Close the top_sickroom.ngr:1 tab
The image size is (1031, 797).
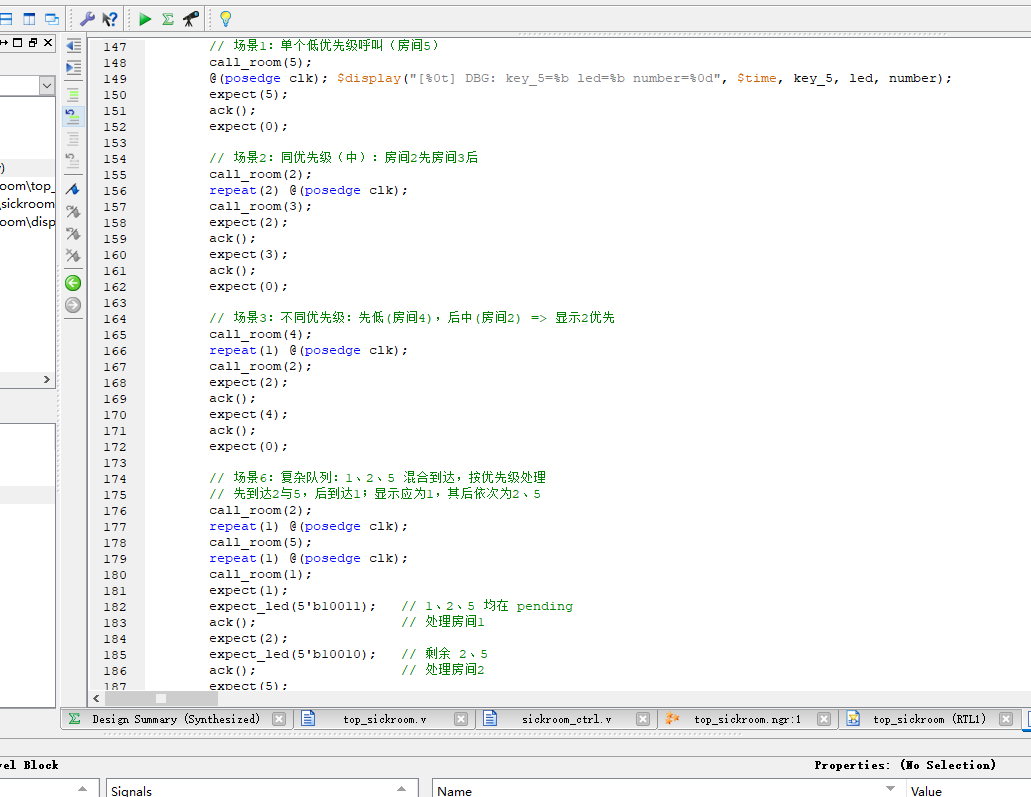coord(824,719)
